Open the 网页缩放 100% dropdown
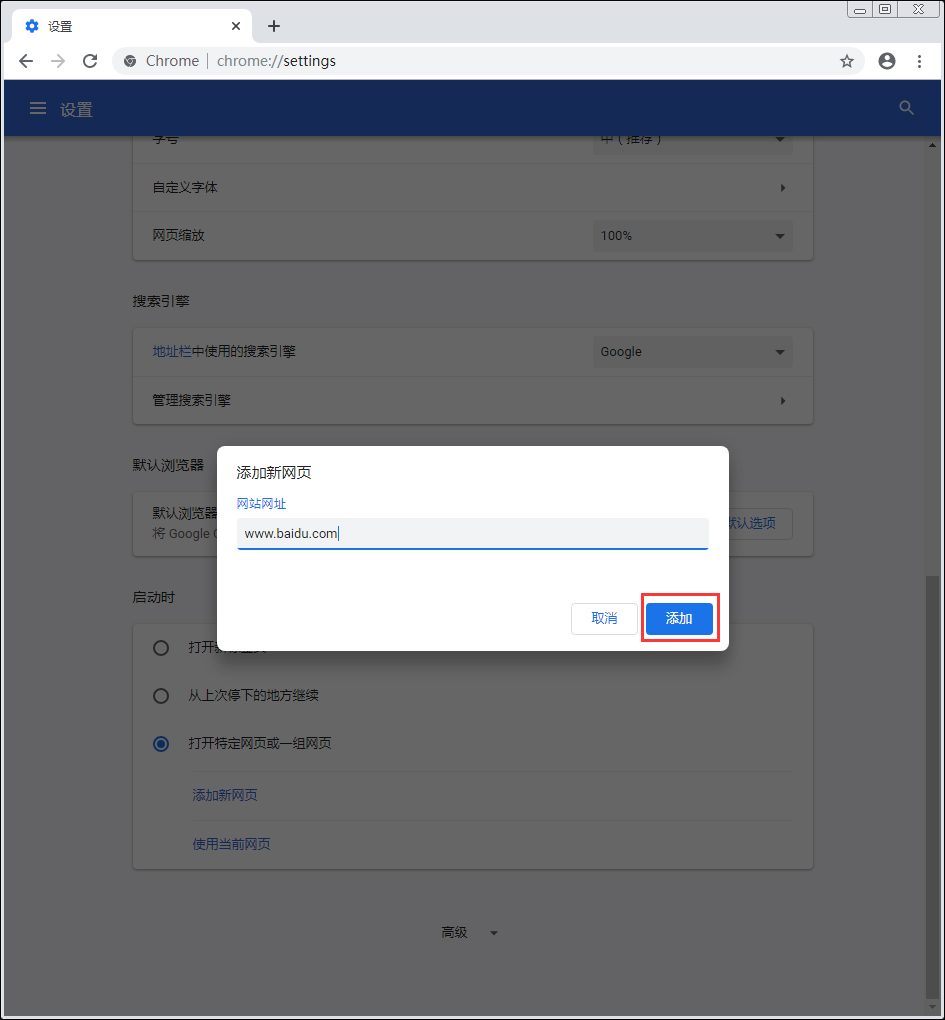Viewport: 945px width, 1020px height. [x=693, y=235]
